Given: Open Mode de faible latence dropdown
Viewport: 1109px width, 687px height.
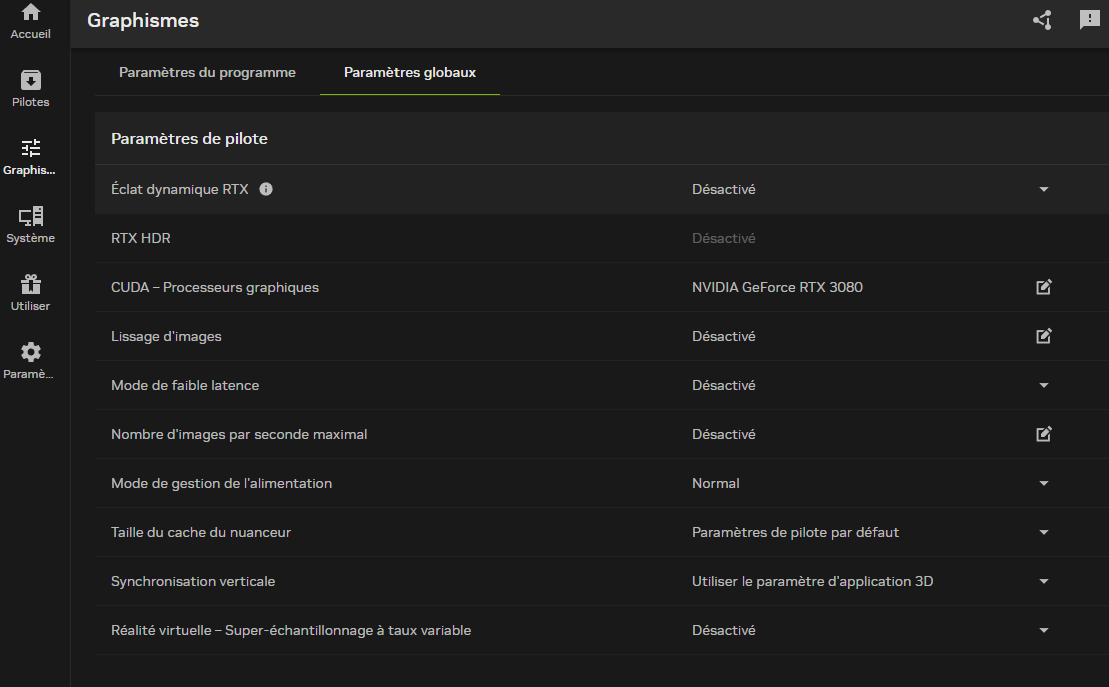Looking at the screenshot, I should (1043, 386).
